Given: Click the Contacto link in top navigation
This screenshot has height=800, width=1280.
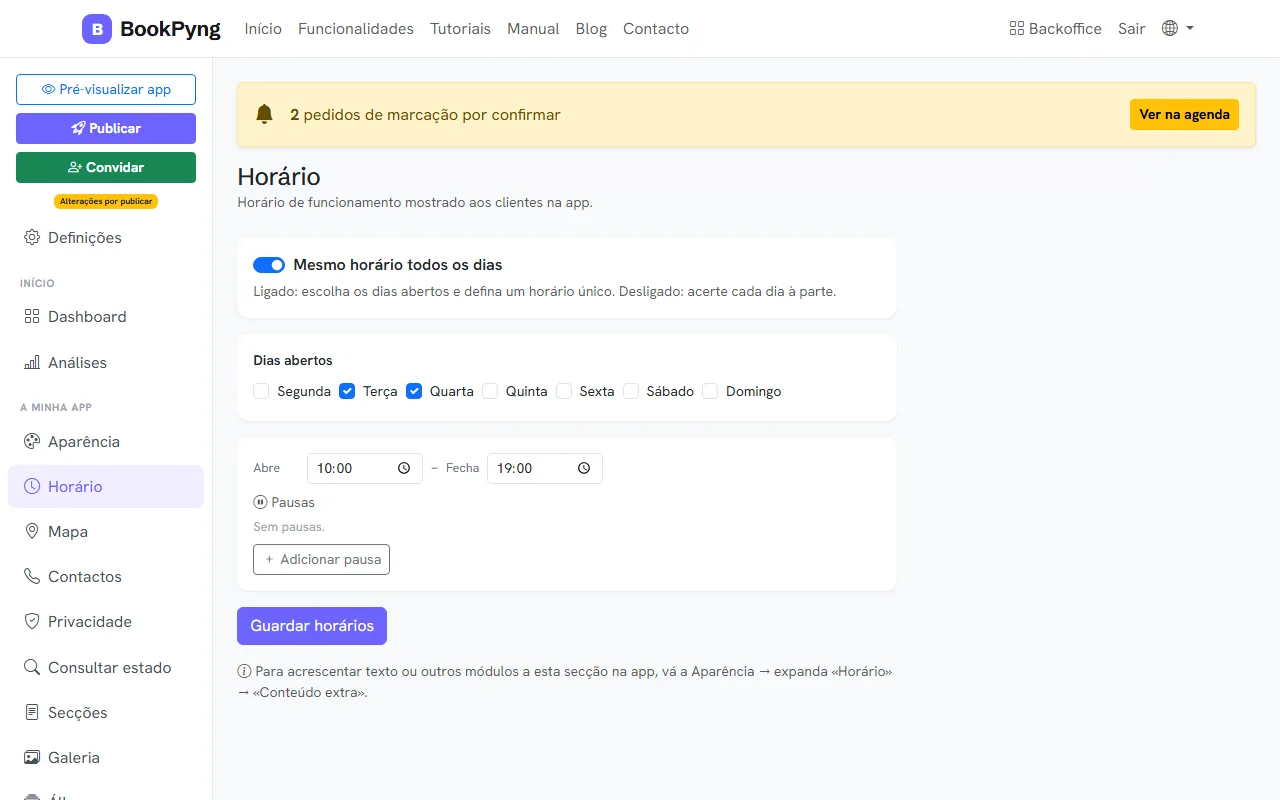Looking at the screenshot, I should (x=656, y=29).
